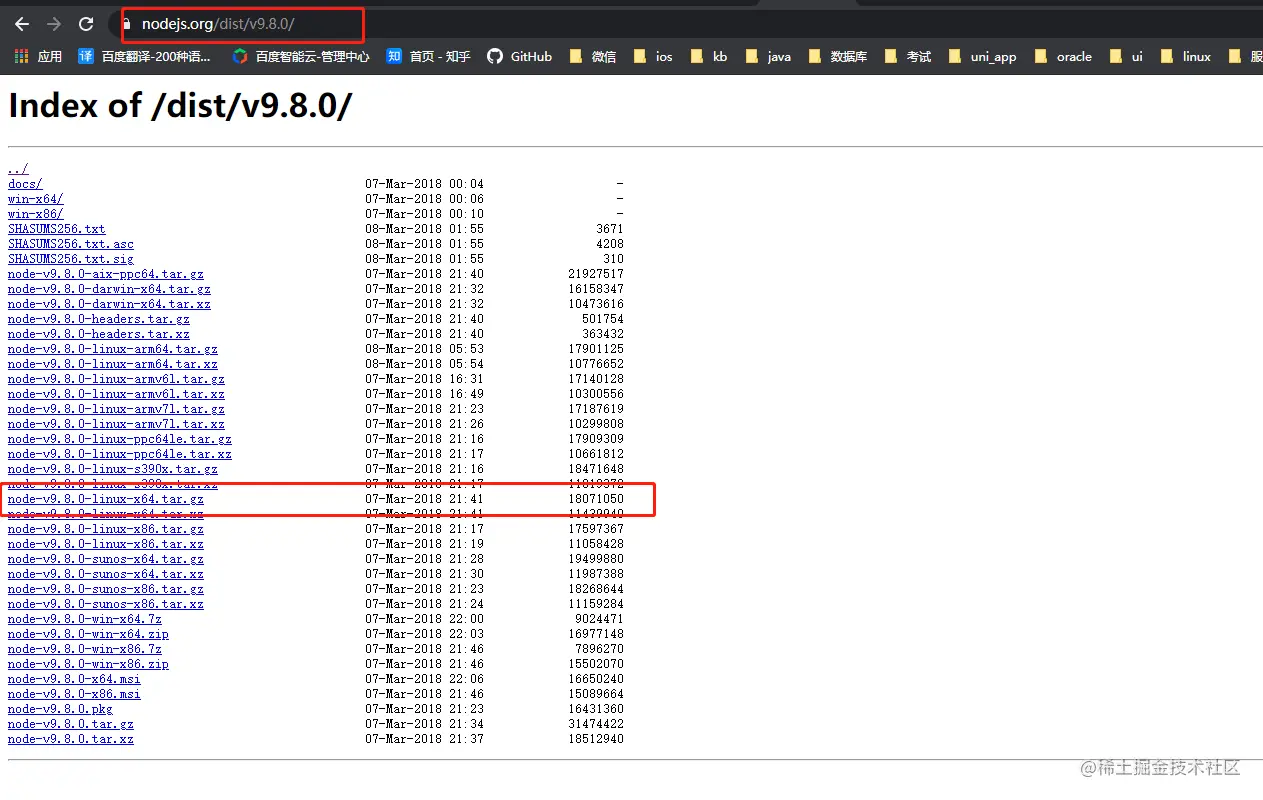
Task: Open the ui bookmark folder
Action: 1125,57
